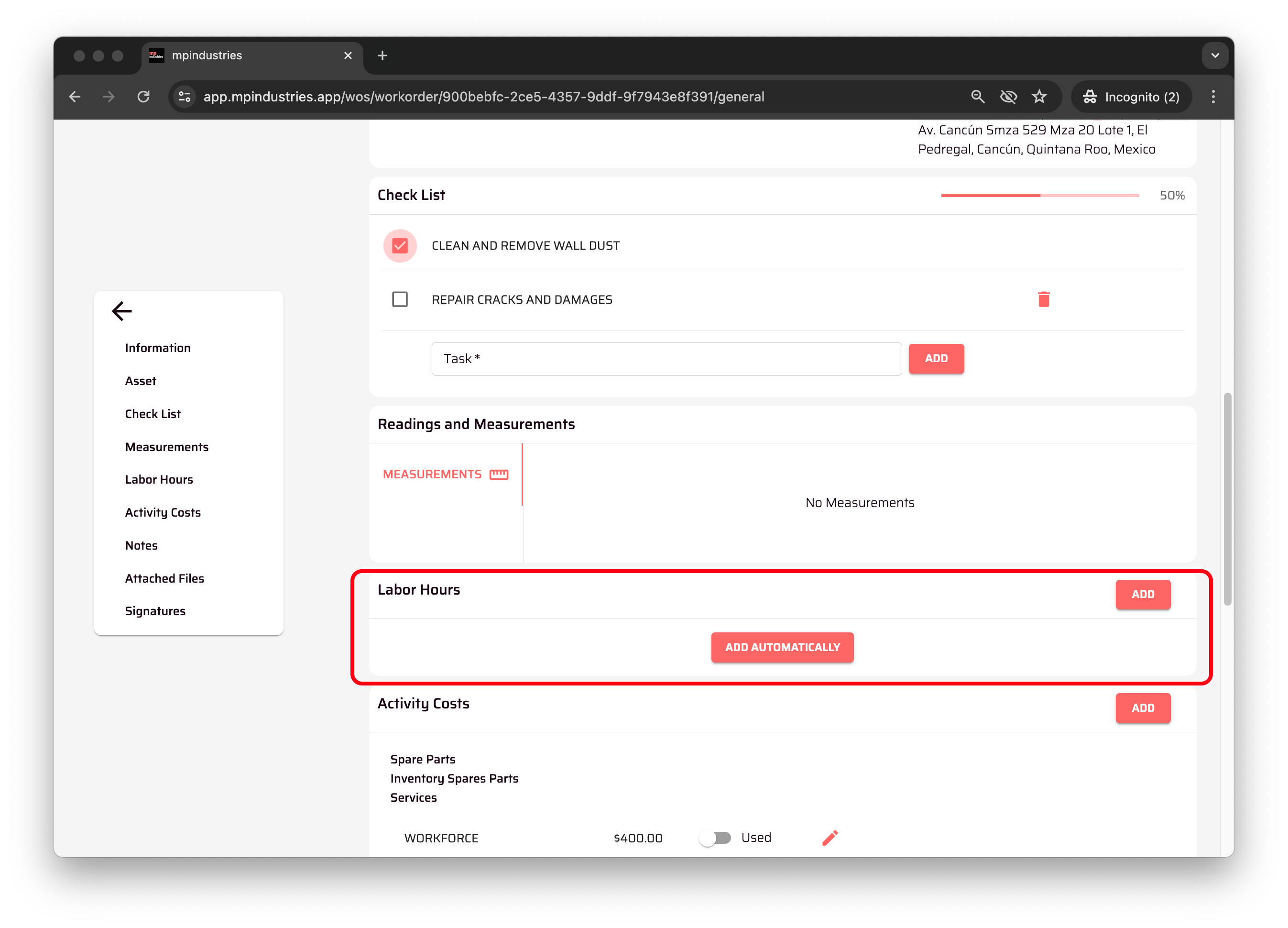Click the site information icon in the address bar
This screenshot has height=928, width=1288.
coord(185,97)
